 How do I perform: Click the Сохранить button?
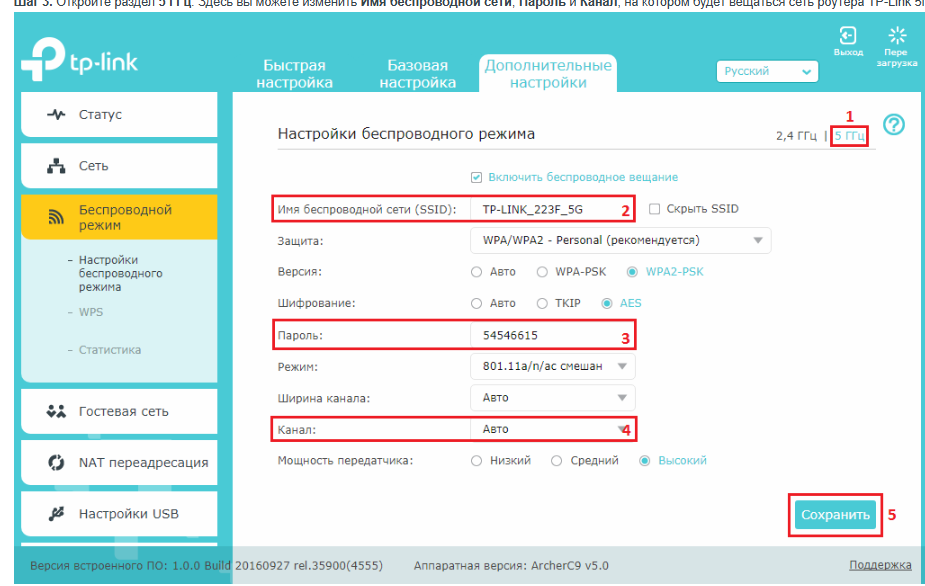[835, 515]
